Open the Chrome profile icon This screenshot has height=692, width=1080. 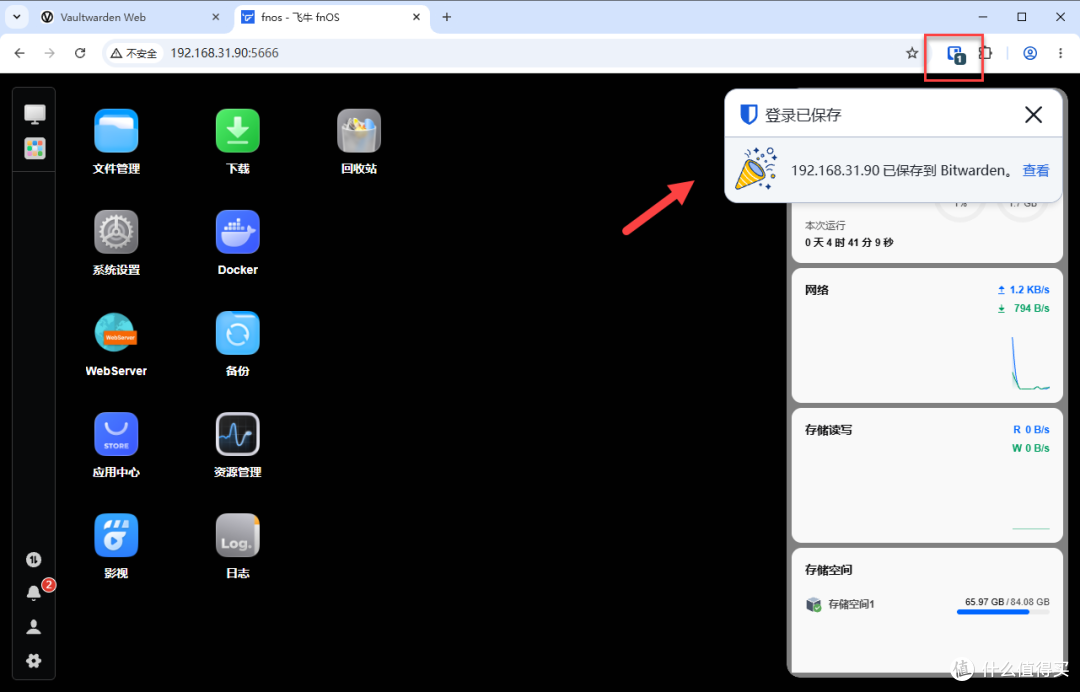[1030, 53]
